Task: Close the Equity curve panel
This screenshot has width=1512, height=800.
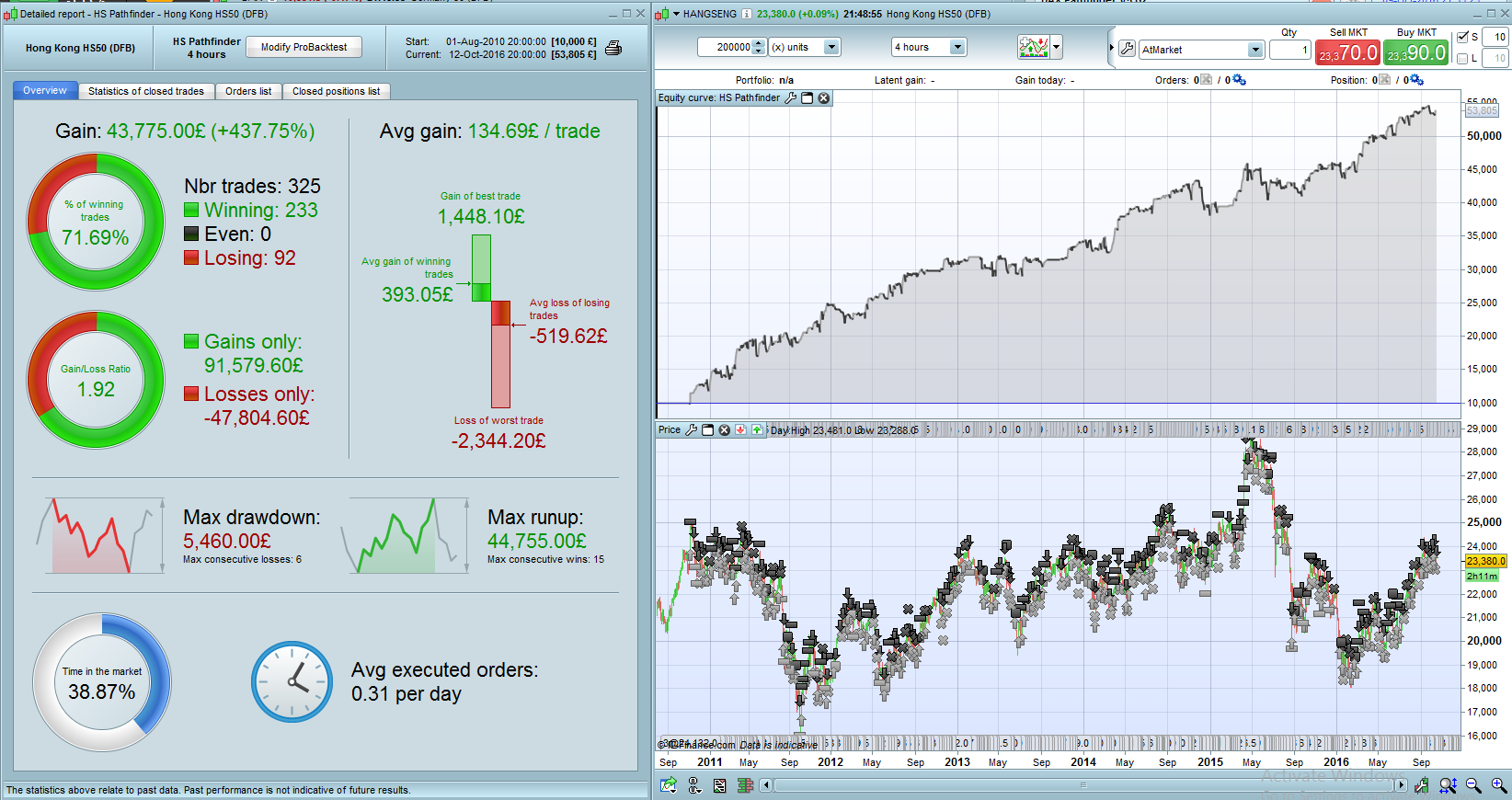Action: point(824,98)
